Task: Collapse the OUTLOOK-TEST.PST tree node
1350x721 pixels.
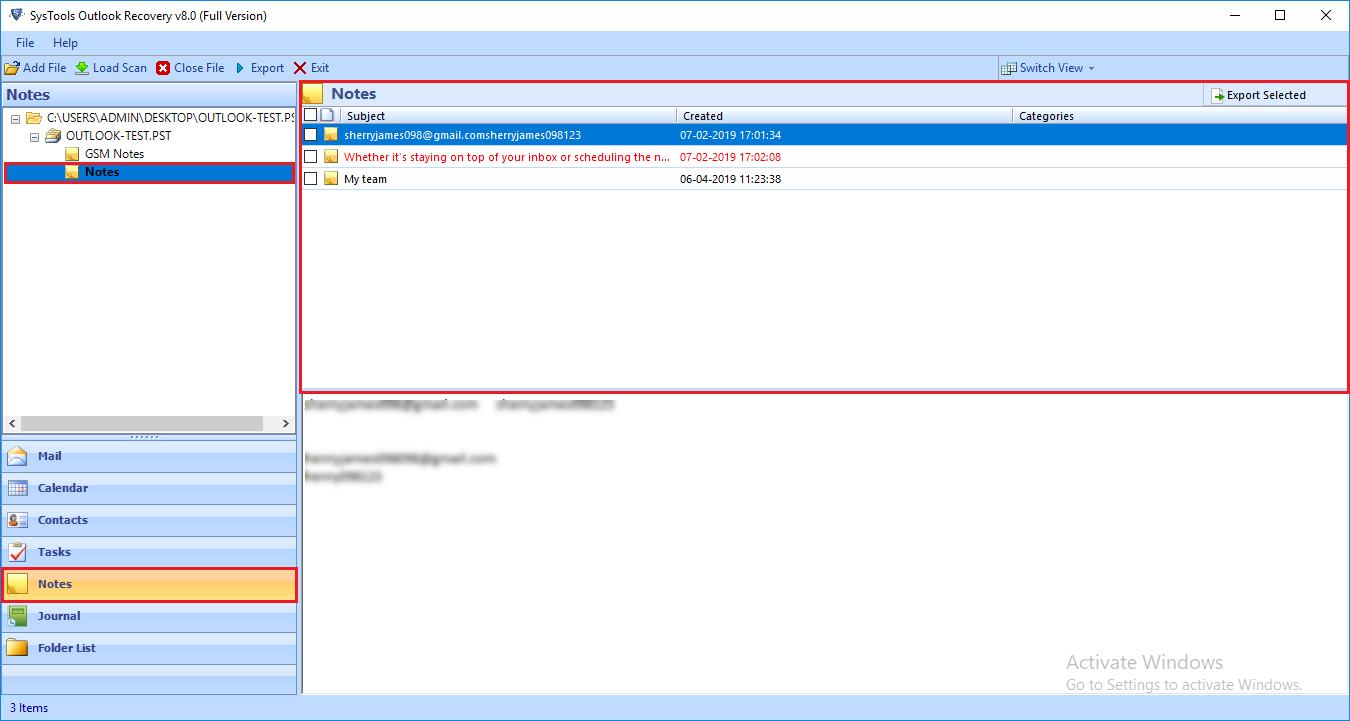Action: coord(35,136)
